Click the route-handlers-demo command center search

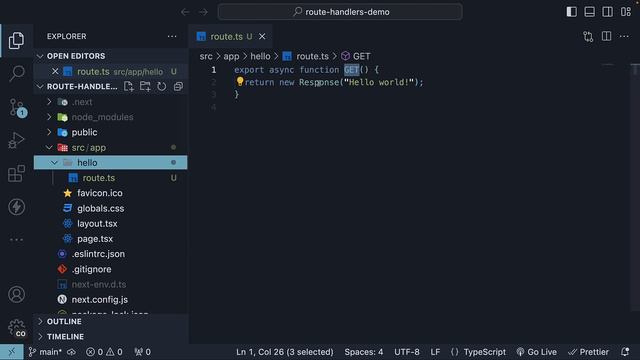pyautogui.click(x=340, y=12)
